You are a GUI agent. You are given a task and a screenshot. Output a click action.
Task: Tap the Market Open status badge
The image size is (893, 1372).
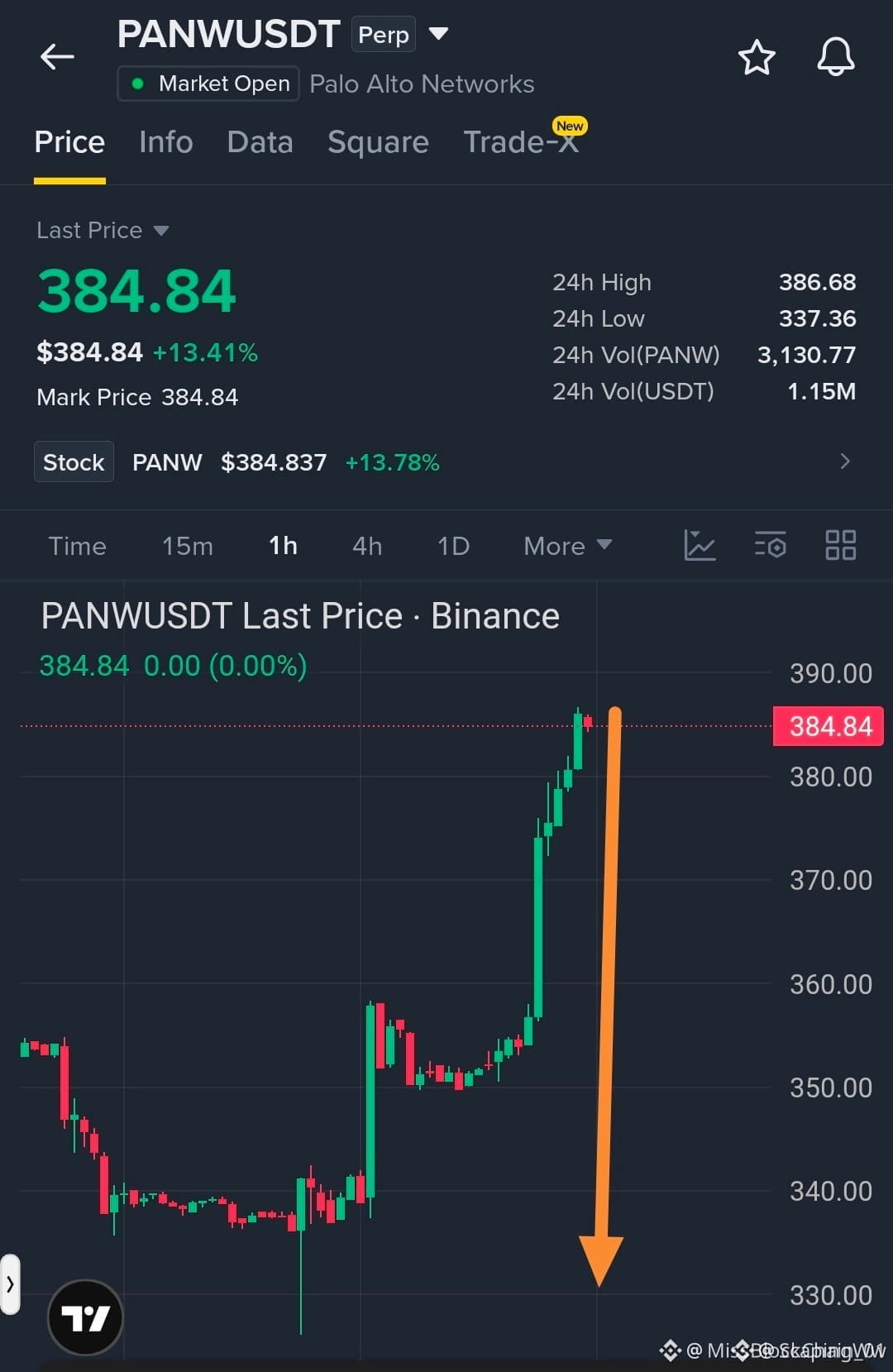coord(208,84)
